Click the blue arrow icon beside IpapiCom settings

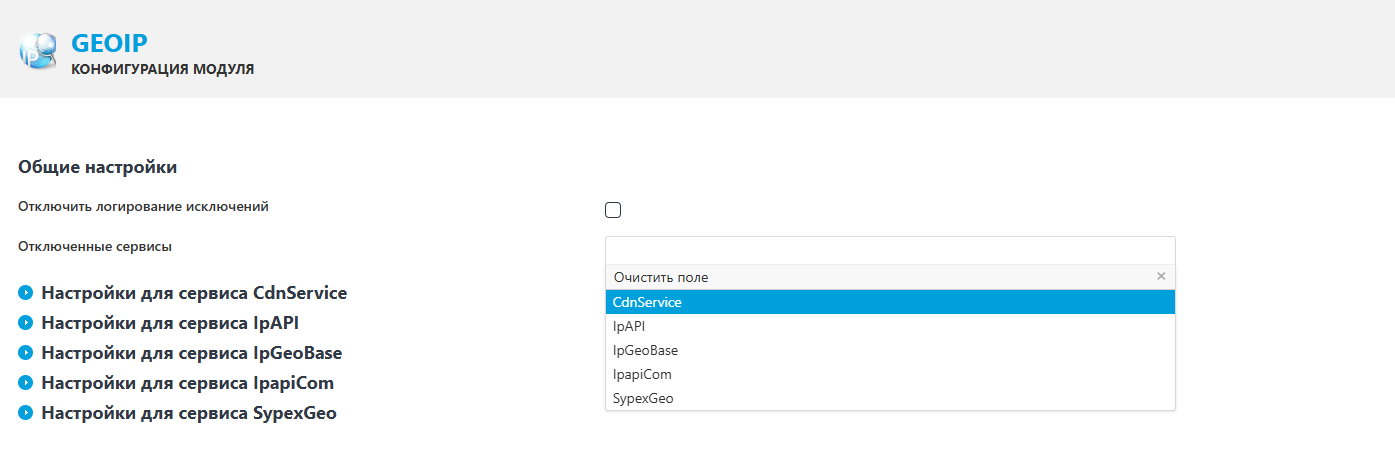pyautogui.click(x=26, y=383)
